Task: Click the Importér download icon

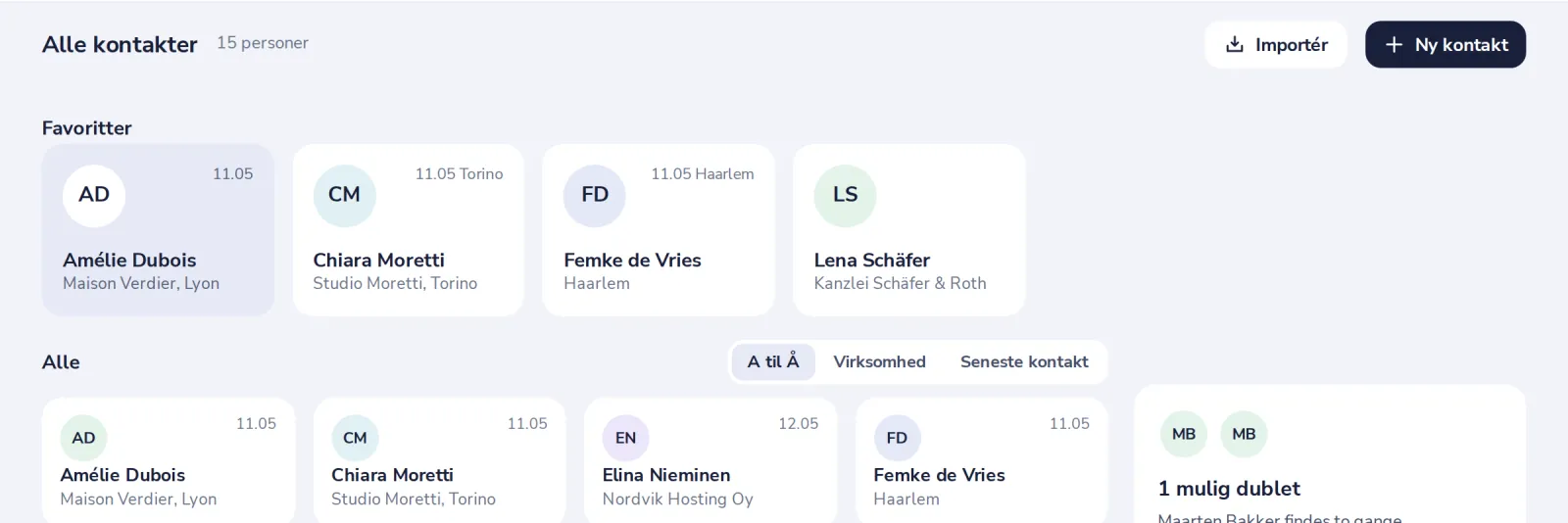Action: [x=1235, y=44]
